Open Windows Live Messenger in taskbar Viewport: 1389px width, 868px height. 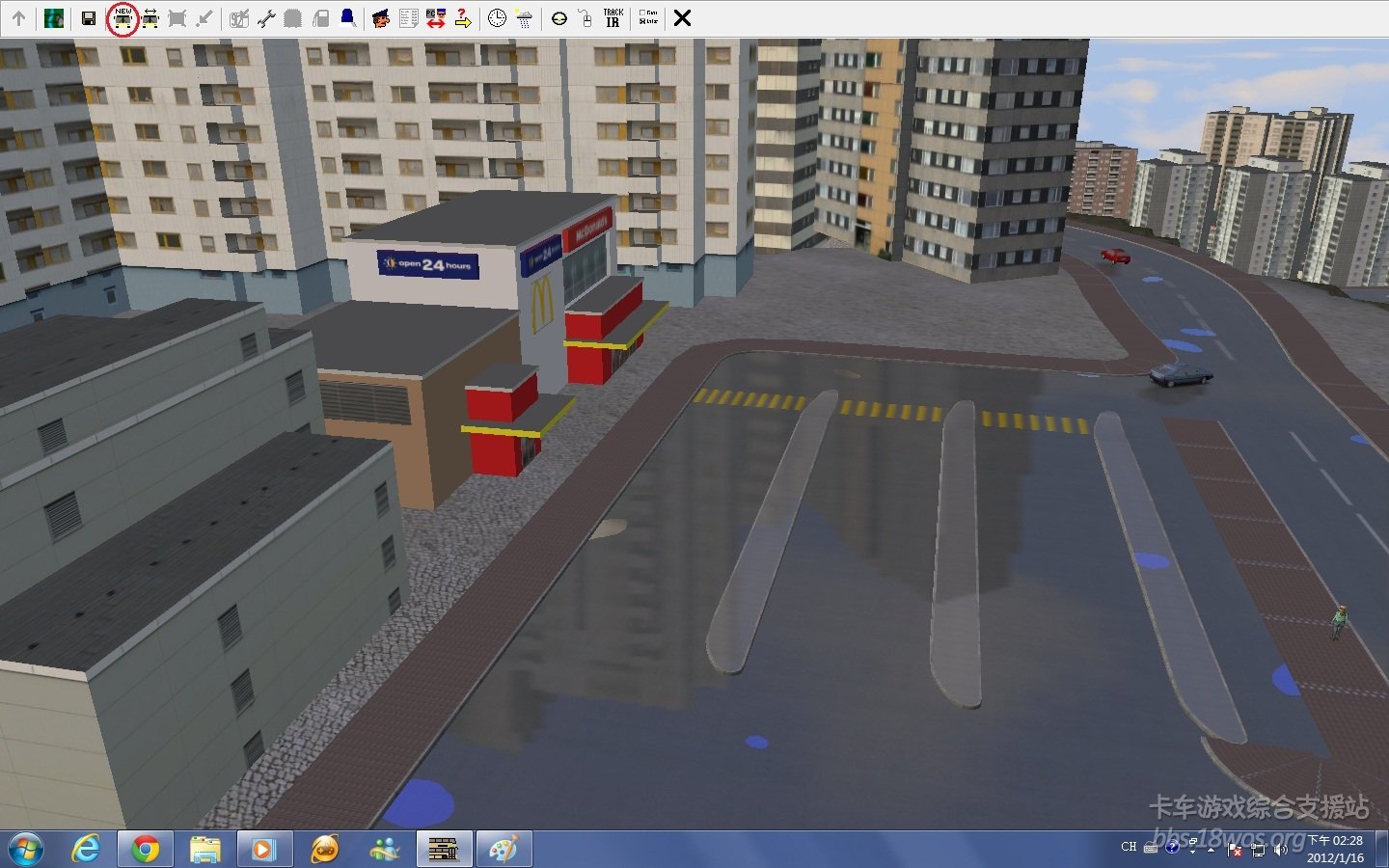(384, 850)
